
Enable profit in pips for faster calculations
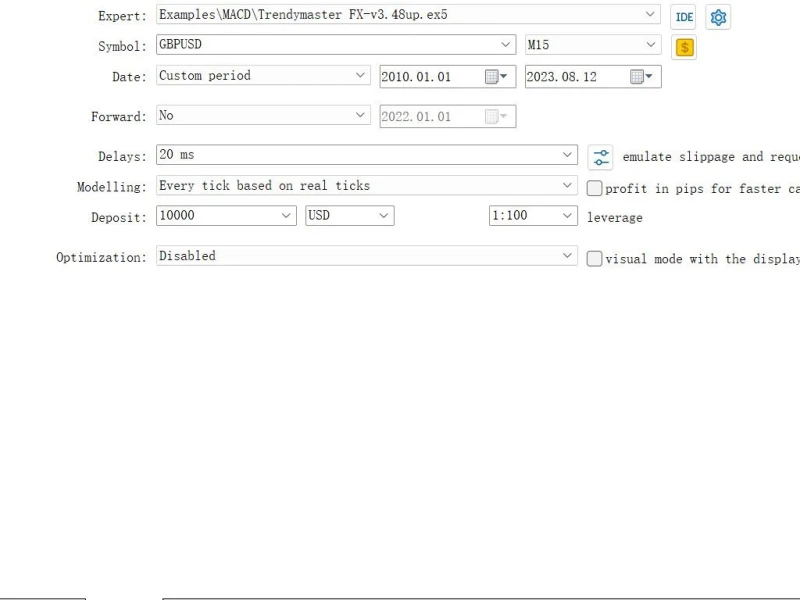click(x=595, y=188)
